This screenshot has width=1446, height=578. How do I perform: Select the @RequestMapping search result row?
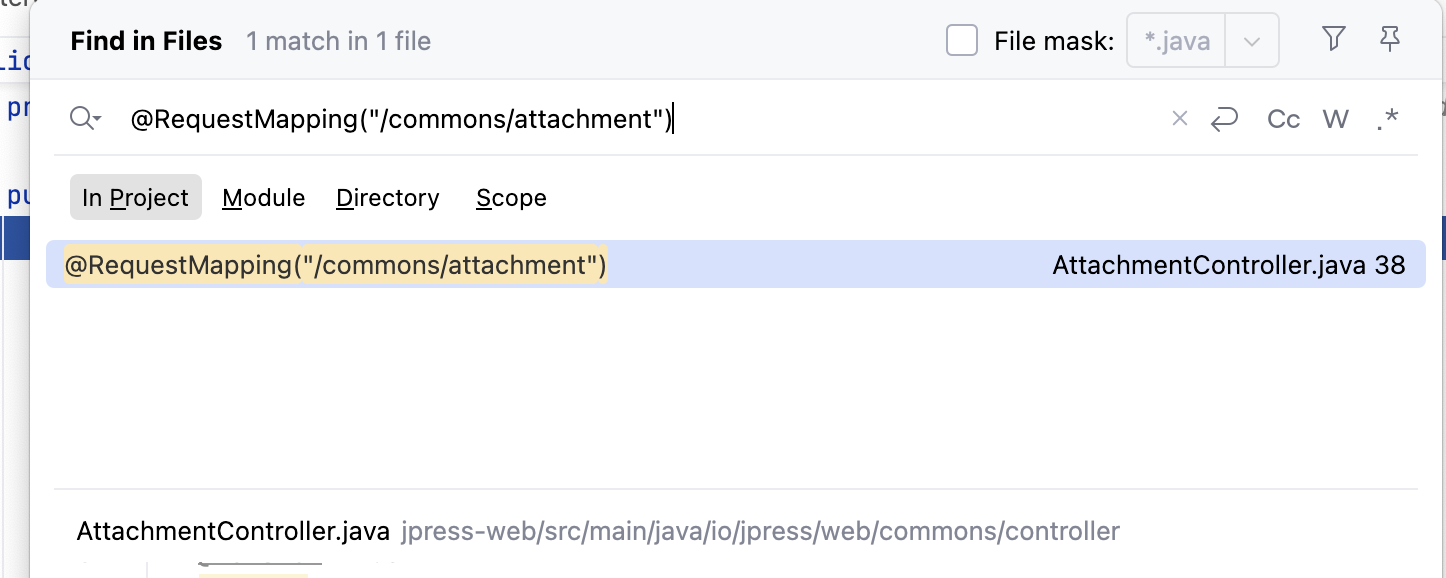click(336, 265)
